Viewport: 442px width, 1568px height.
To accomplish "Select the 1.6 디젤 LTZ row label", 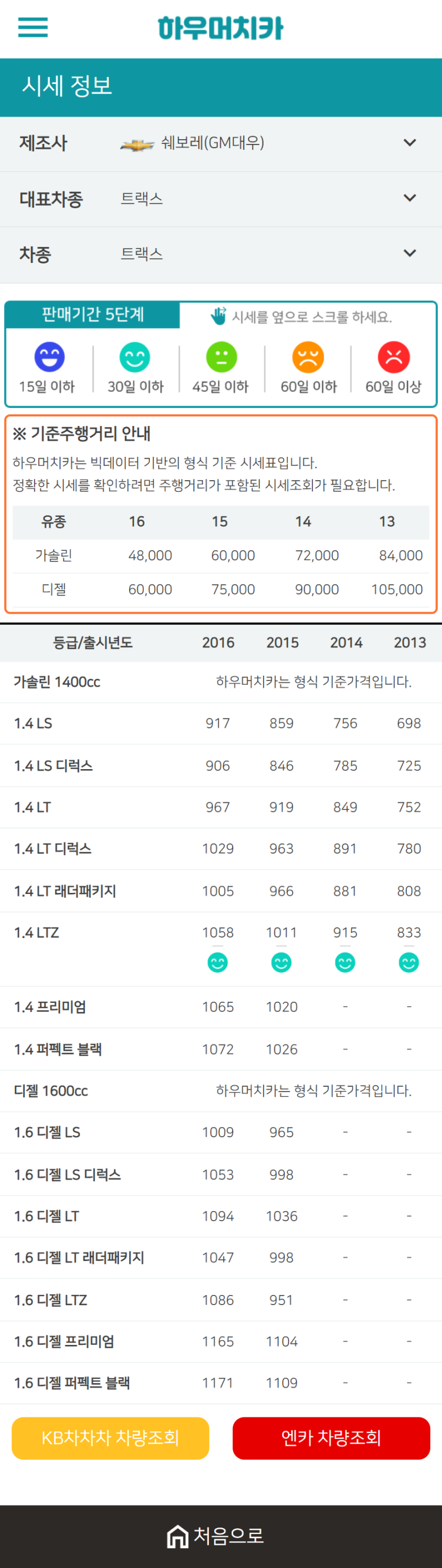I will coord(51,1300).
